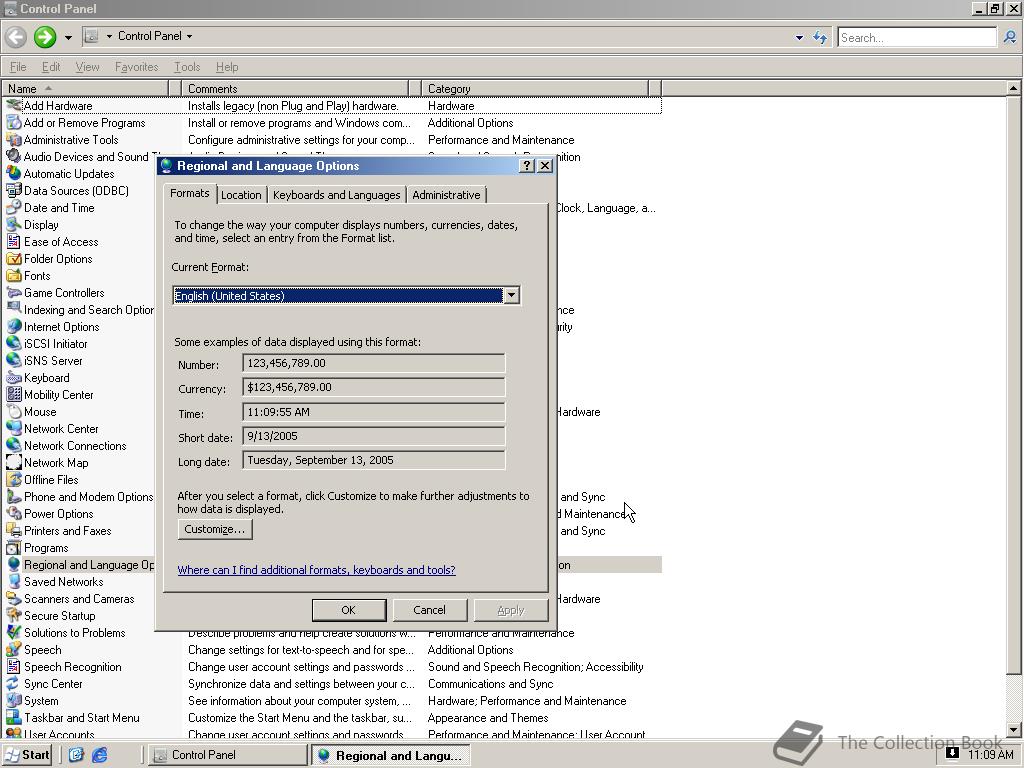
Task: Click the Control Panel taskbar button
Action: click(226, 755)
